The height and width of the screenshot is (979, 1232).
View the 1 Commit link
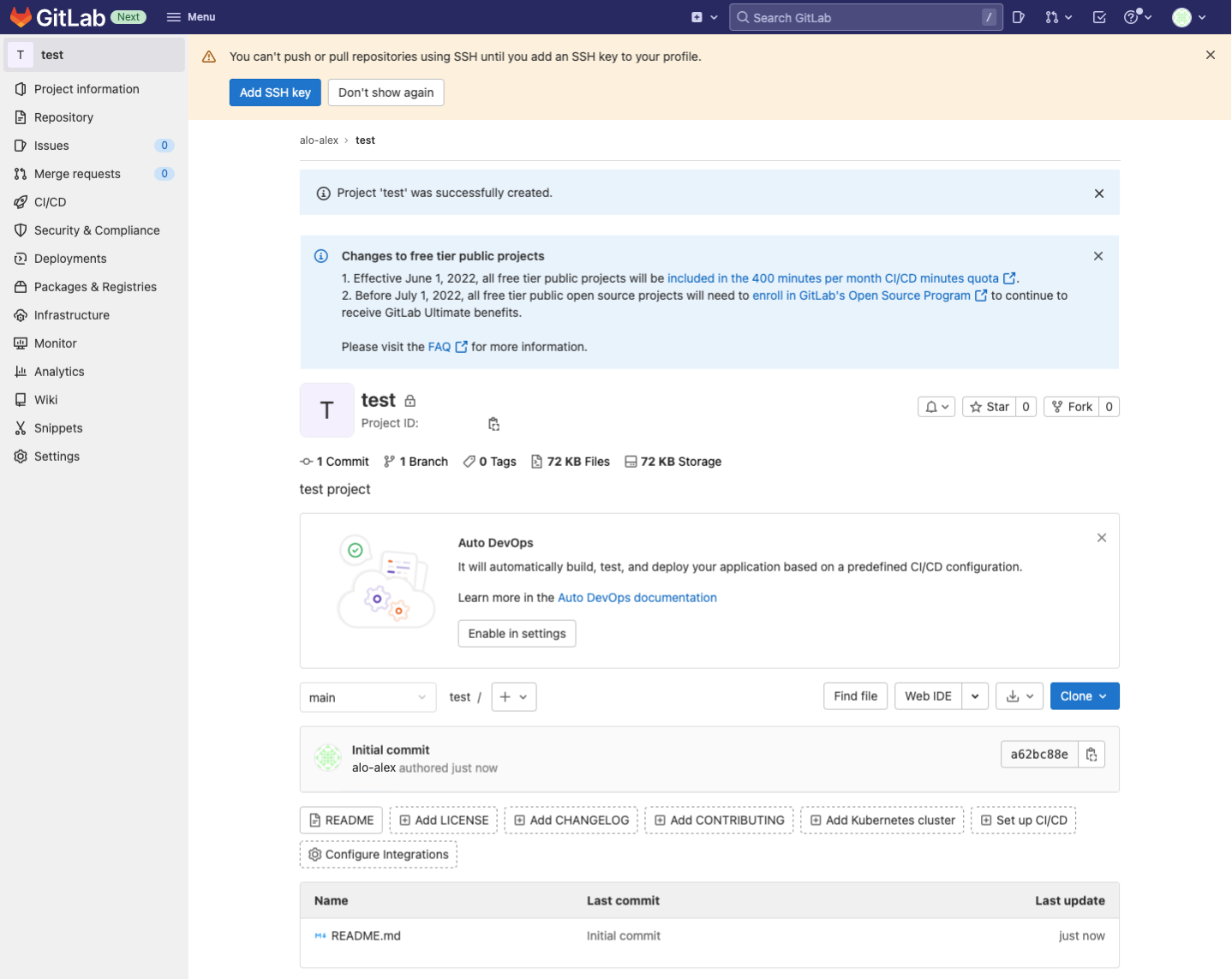tap(334, 462)
